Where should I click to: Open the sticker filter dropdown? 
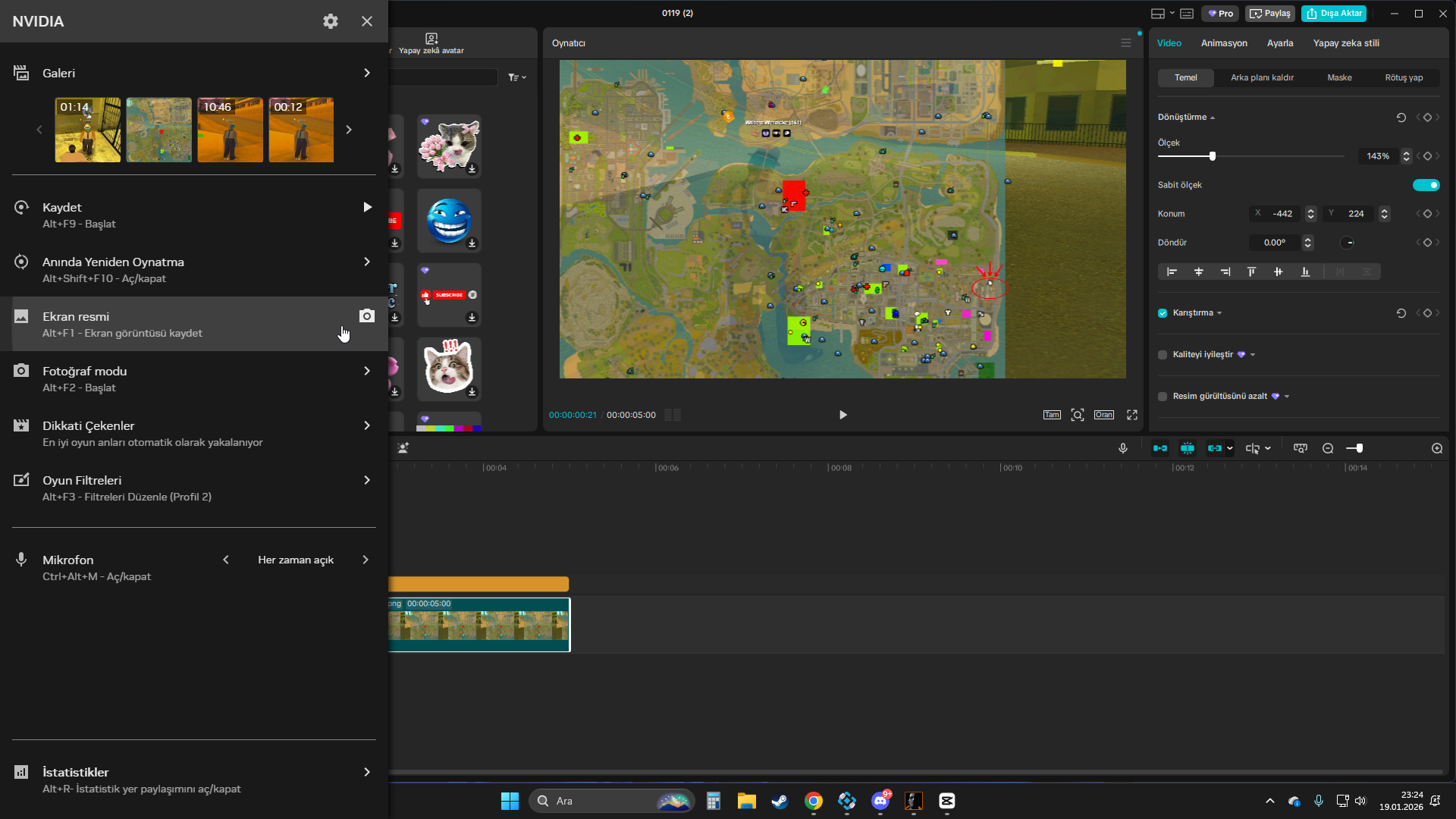[517, 77]
